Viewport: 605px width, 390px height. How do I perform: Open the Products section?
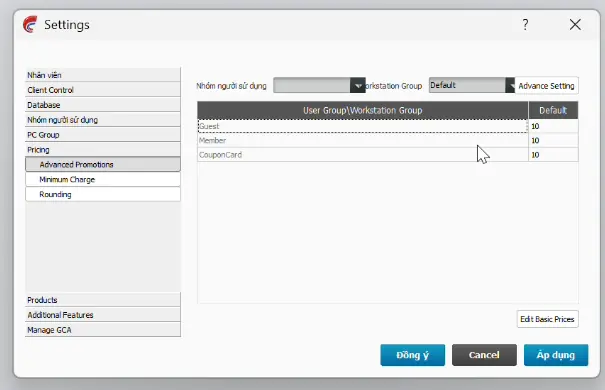pyautogui.click(x=103, y=300)
